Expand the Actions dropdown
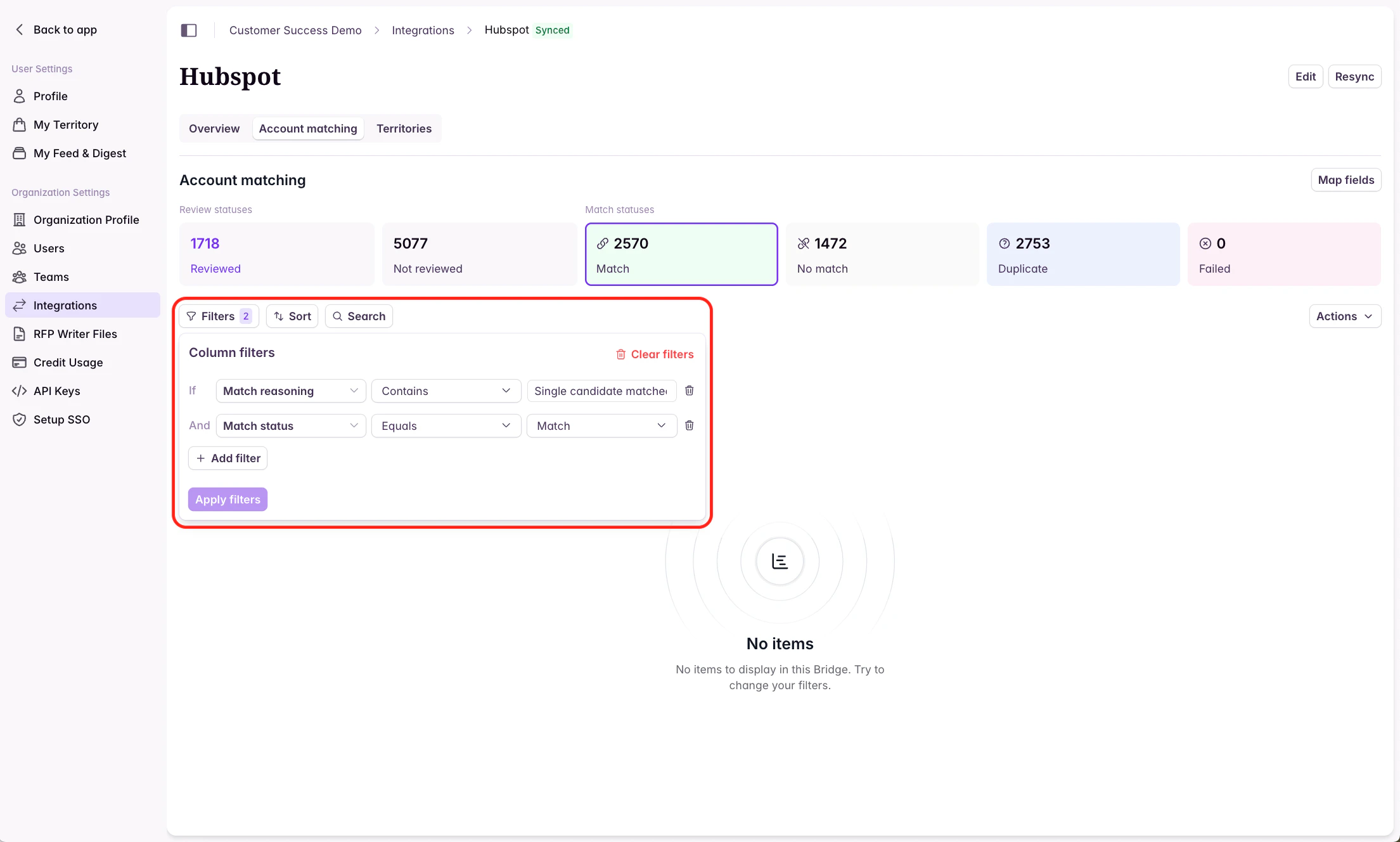The width and height of the screenshot is (1400, 842). pos(1345,316)
